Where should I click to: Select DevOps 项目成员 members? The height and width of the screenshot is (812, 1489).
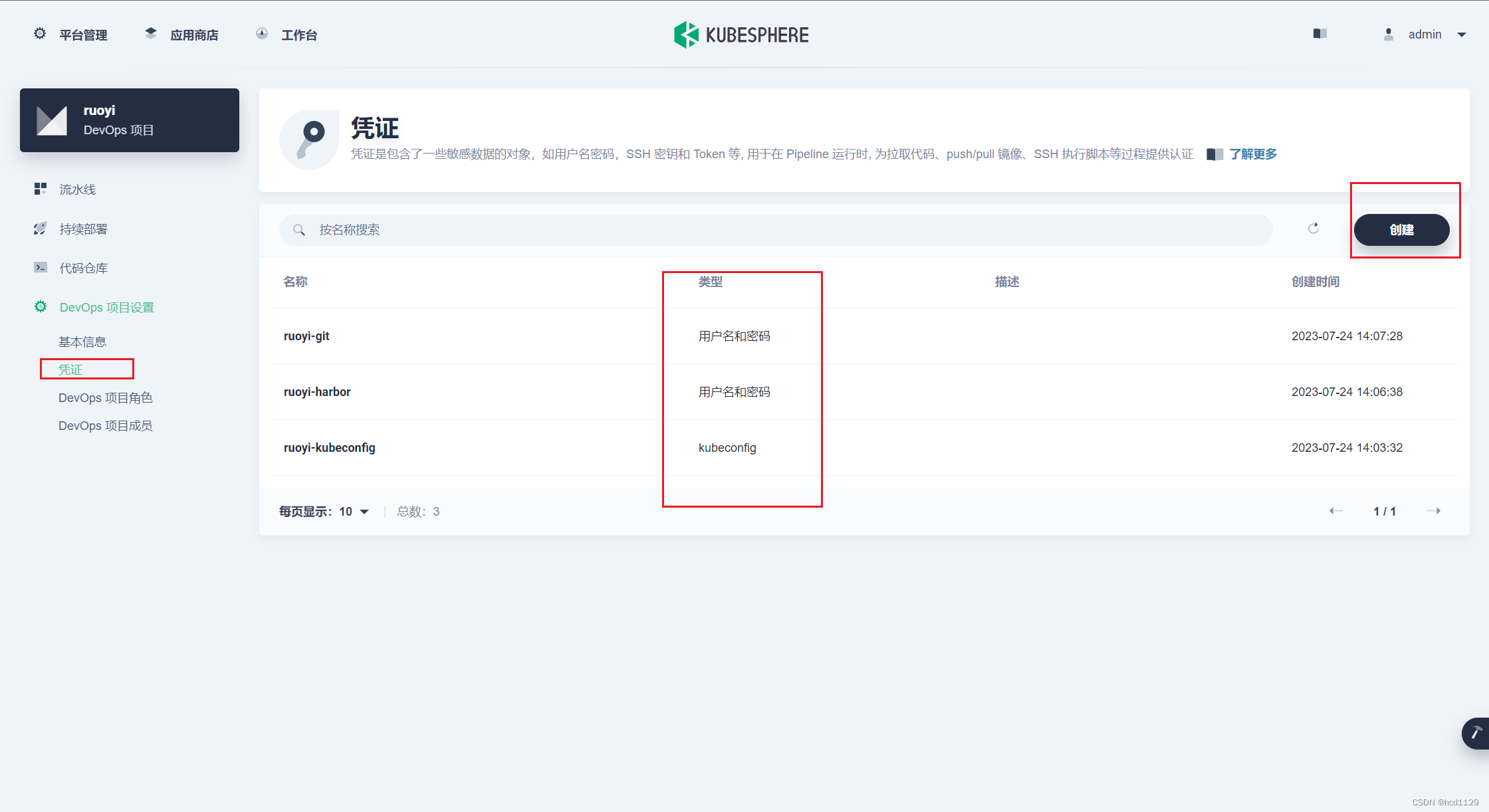coord(106,425)
